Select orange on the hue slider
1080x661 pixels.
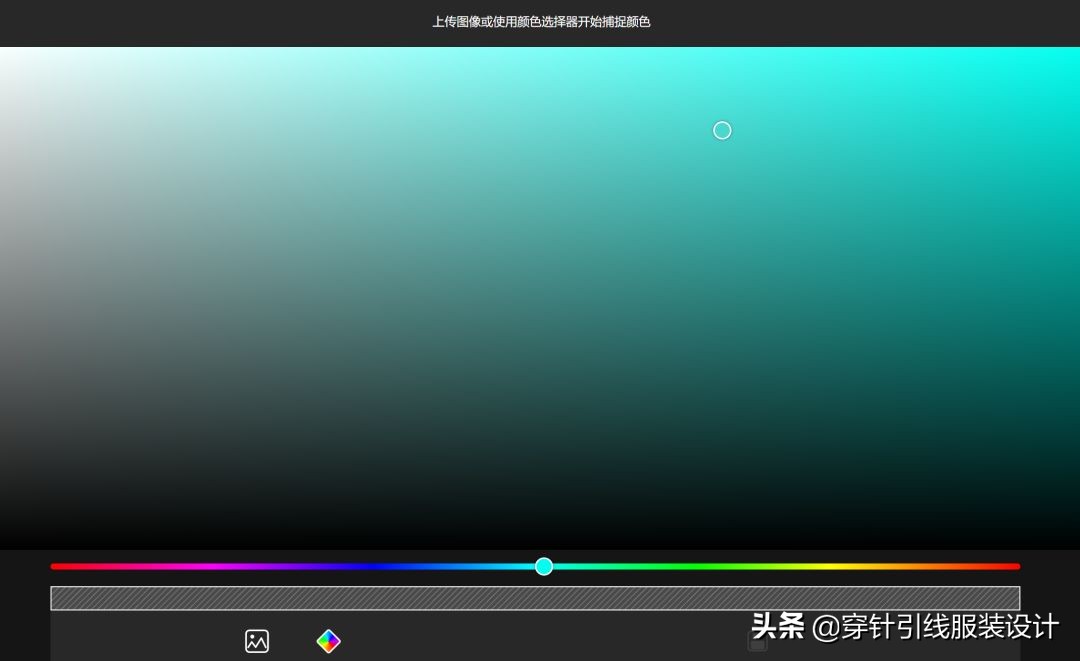click(x=920, y=566)
